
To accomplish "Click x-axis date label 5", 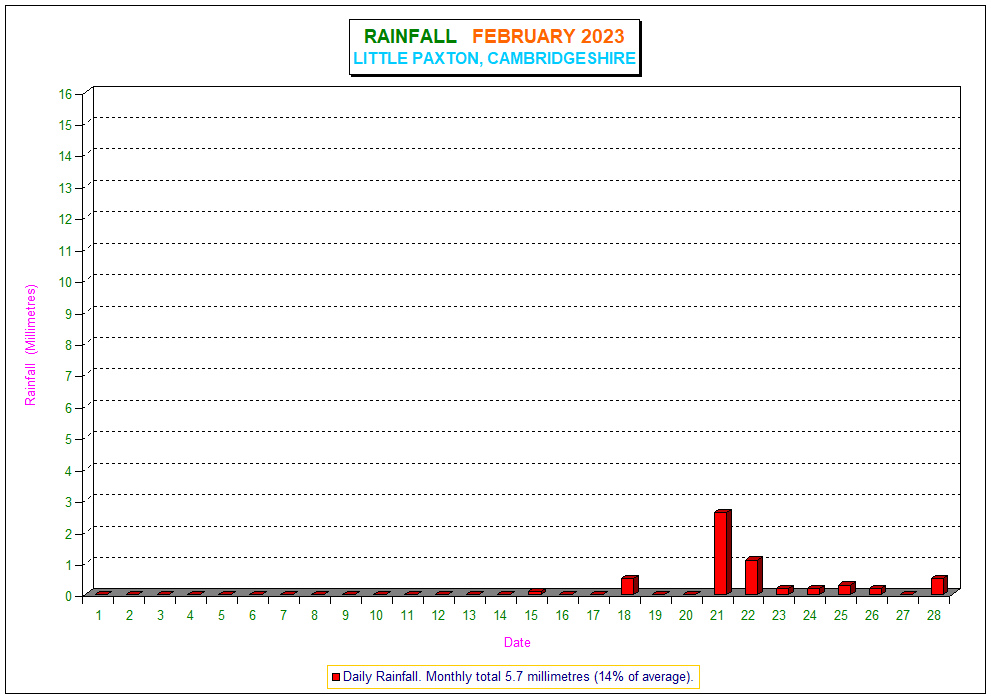I will pyautogui.click(x=221, y=616).
